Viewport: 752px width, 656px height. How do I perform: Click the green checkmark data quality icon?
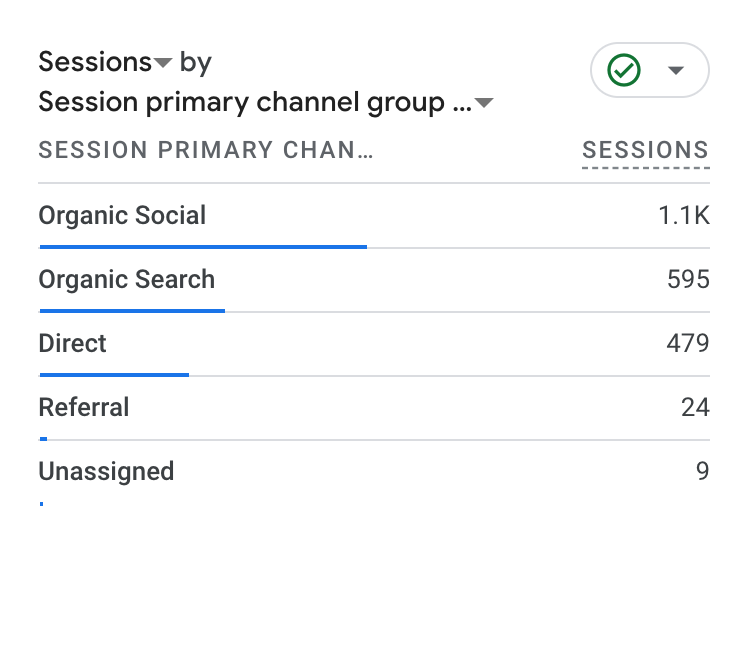(624, 70)
